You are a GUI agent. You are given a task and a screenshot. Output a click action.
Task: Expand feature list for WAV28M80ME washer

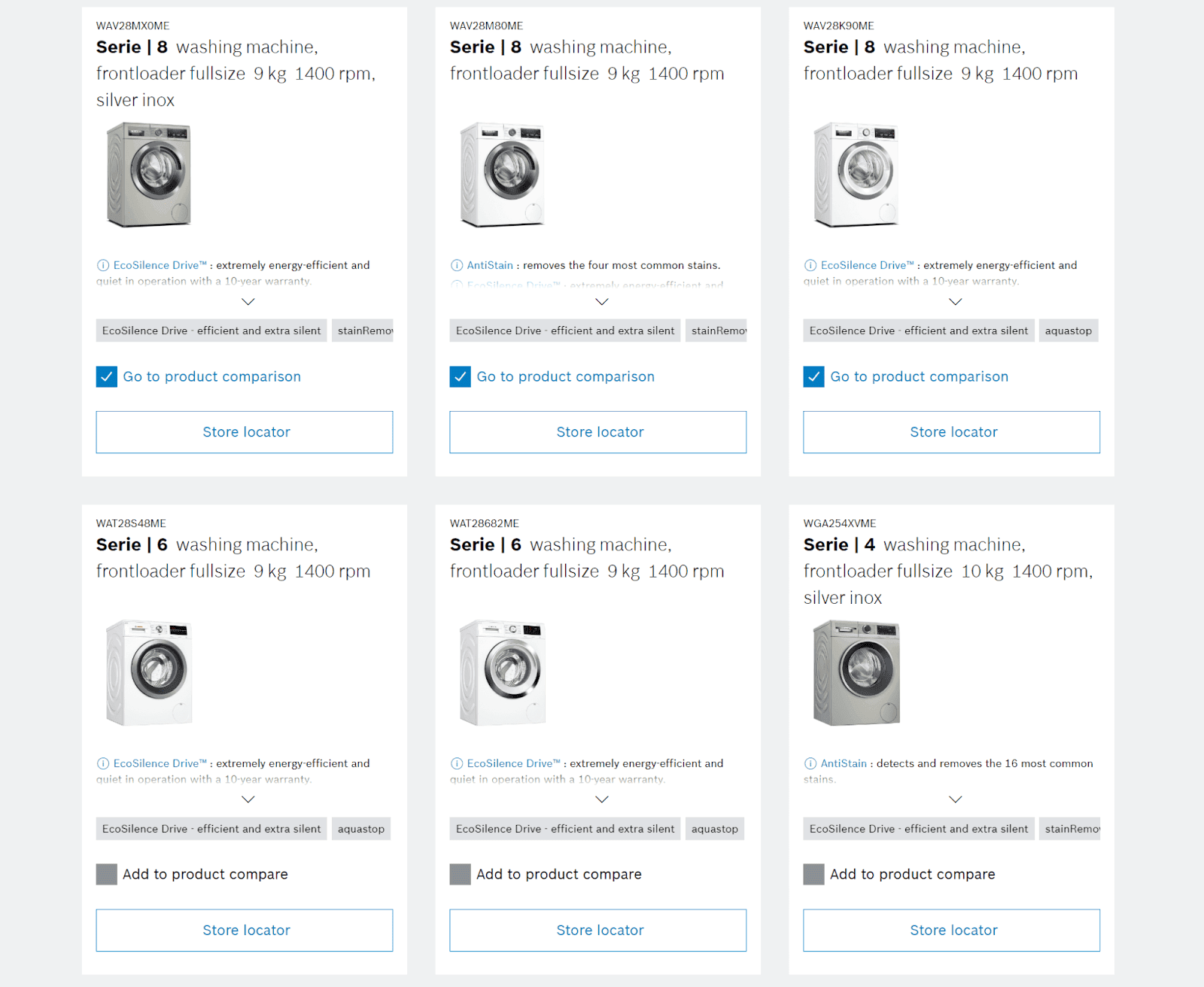[x=602, y=302]
